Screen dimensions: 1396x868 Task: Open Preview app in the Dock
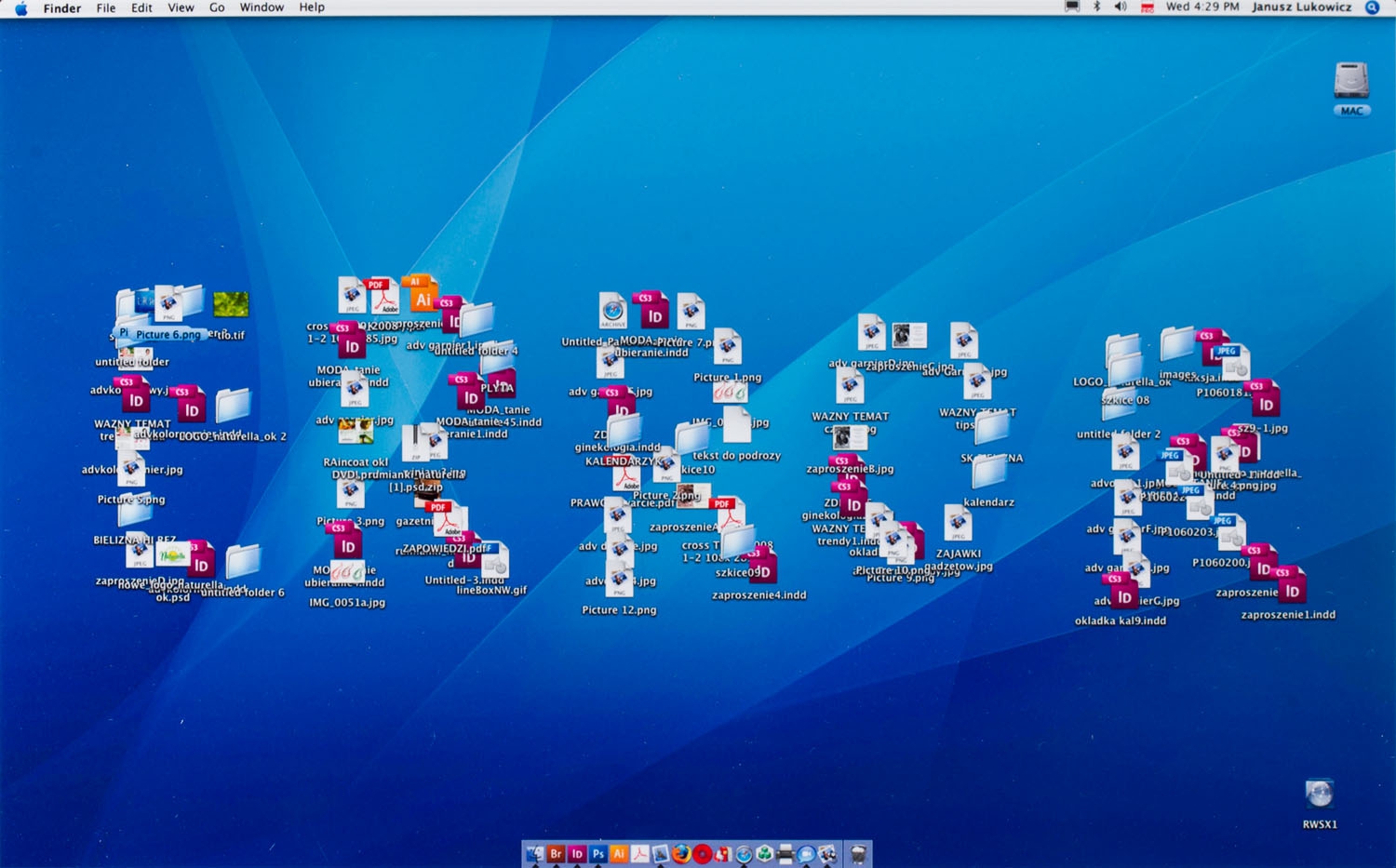click(x=661, y=853)
